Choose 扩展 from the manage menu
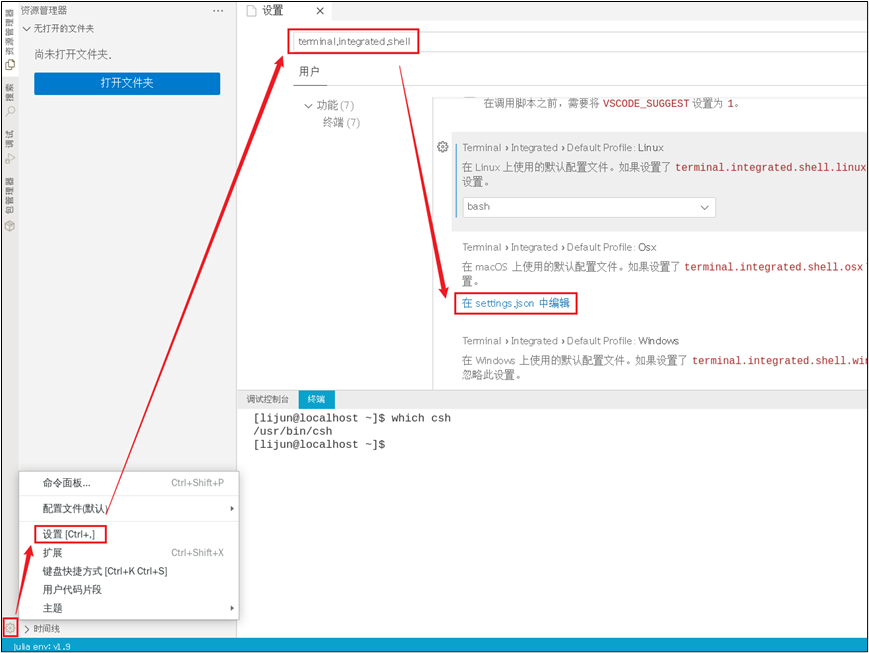Image resolution: width=869 pixels, height=653 pixels. pyautogui.click(x=129, y=553)
